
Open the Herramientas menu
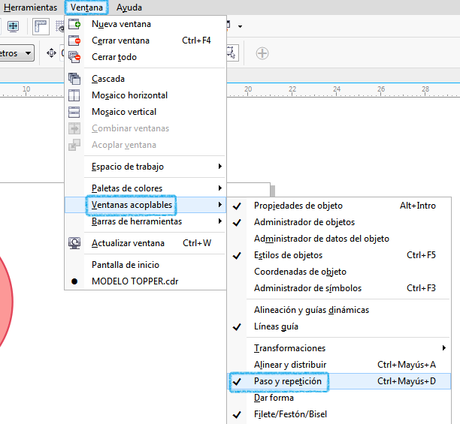(30, 7)
